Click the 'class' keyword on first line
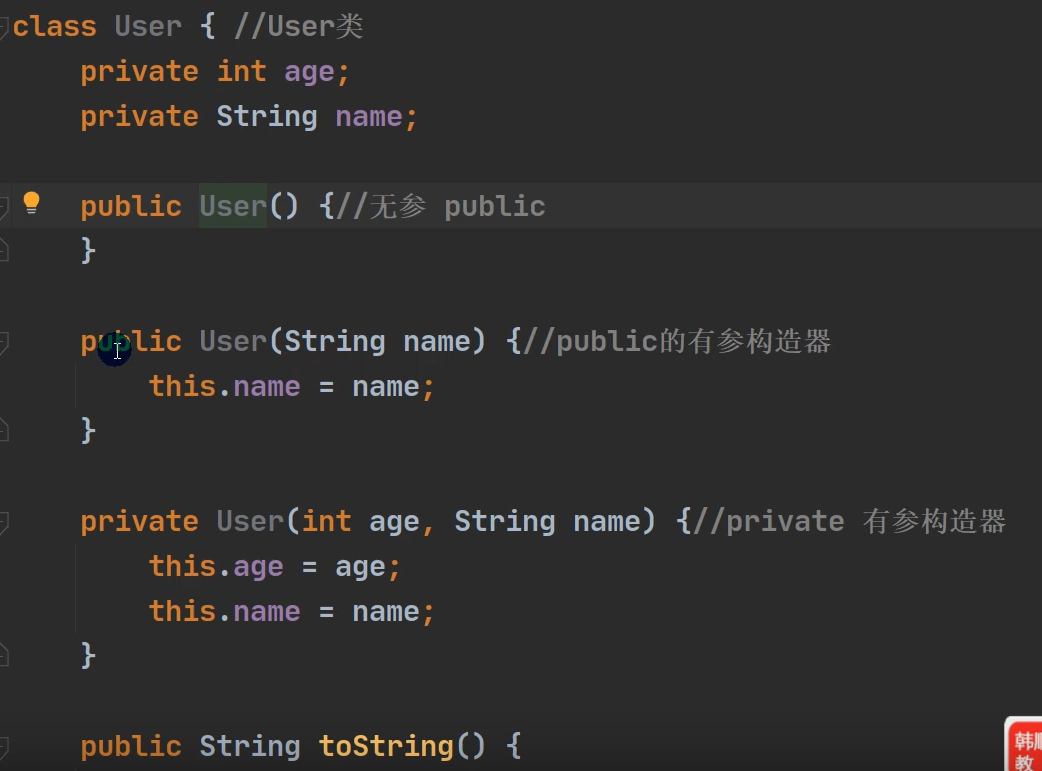This screenshot has width=1042, height=771. 54,27
